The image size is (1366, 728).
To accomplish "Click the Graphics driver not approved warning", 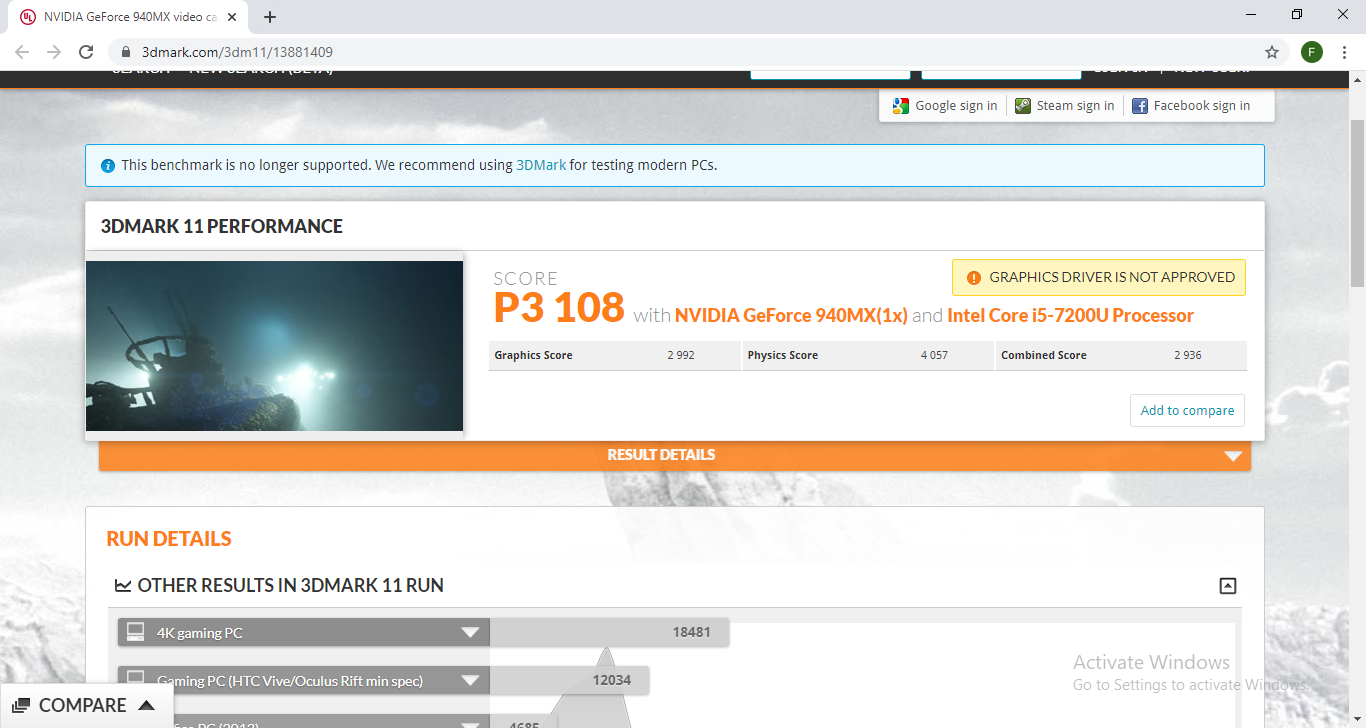I will click(x=1099, y=278).
